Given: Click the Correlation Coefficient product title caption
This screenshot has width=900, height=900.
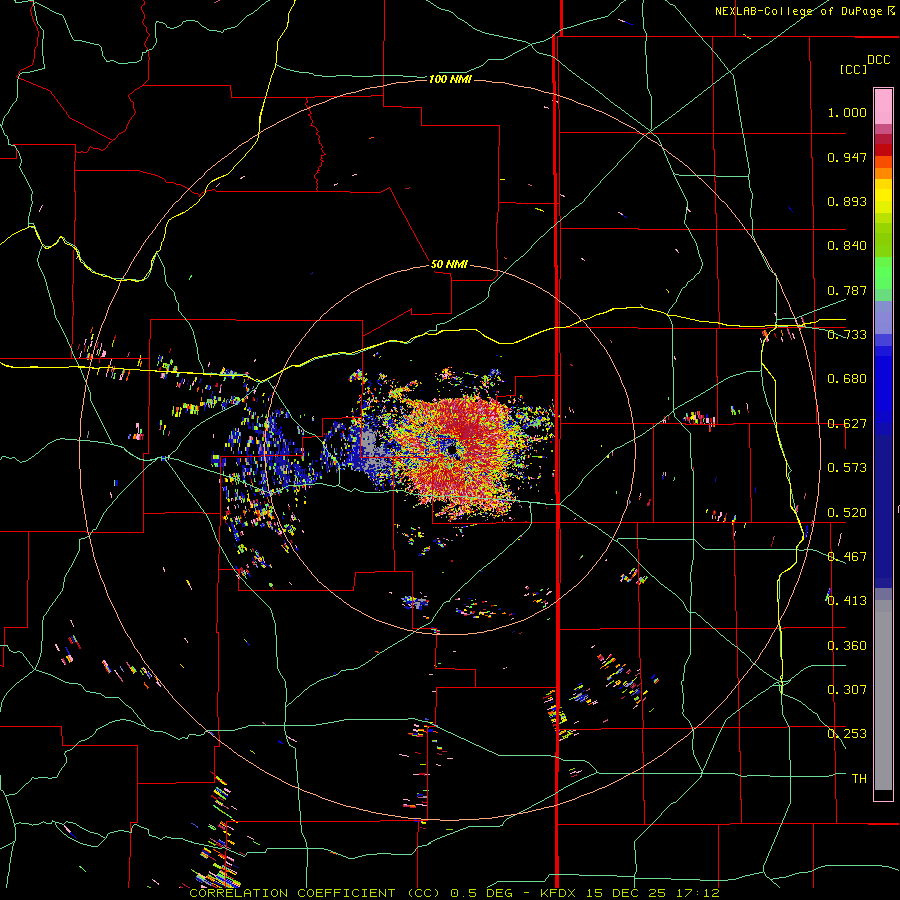Looking at the screenshot, I should tap(454, 893).
